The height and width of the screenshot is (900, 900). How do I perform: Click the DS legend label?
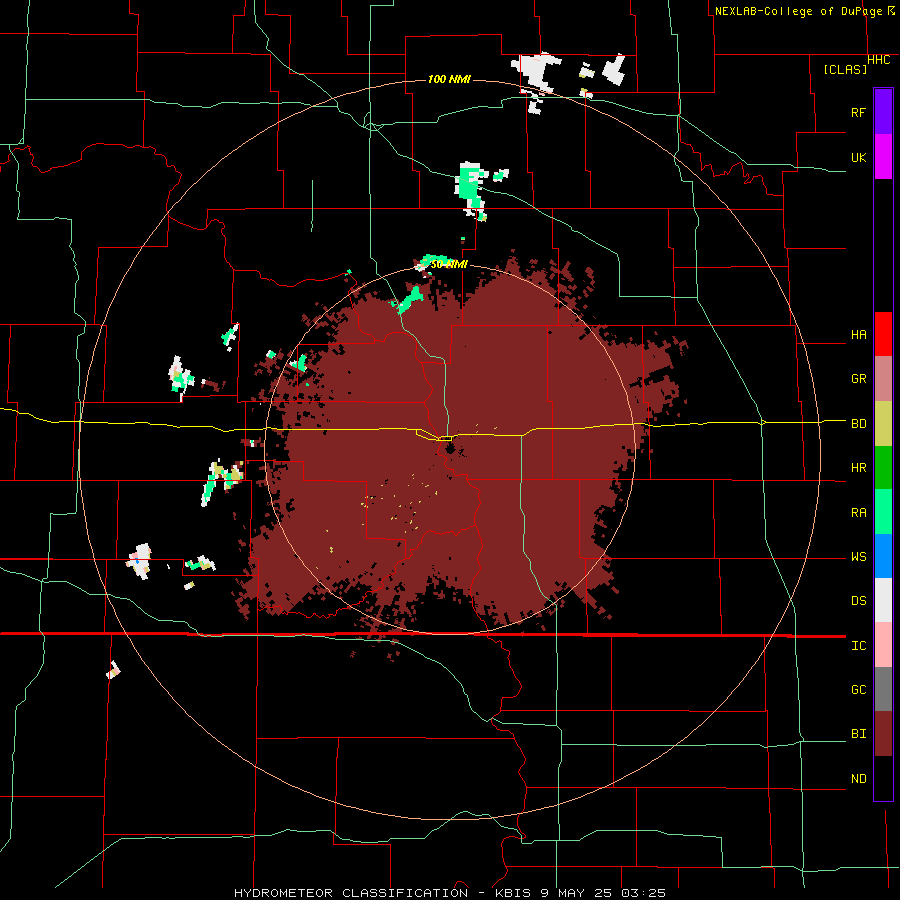[858, 601]
